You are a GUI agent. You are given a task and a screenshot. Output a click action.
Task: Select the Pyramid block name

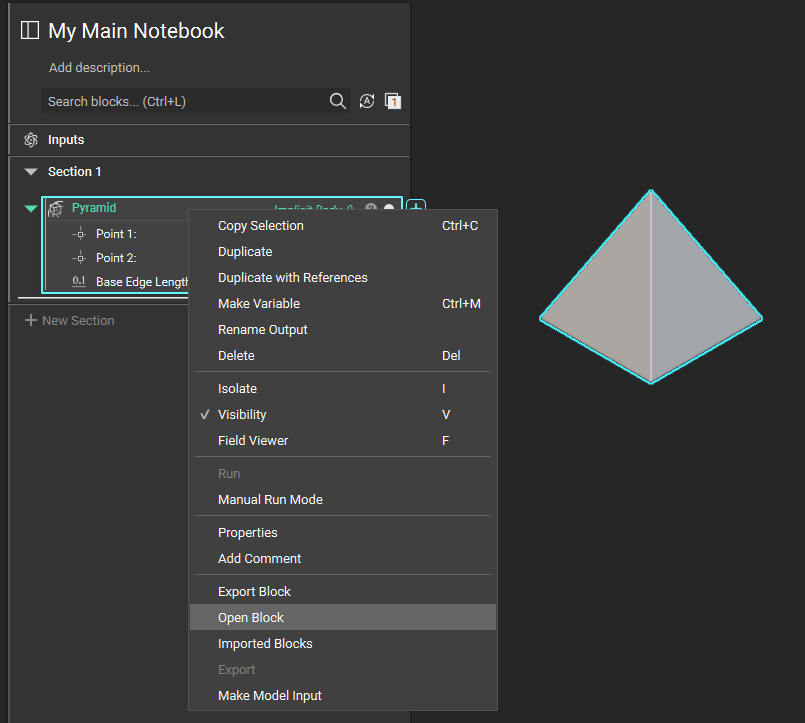pos(94,207)
